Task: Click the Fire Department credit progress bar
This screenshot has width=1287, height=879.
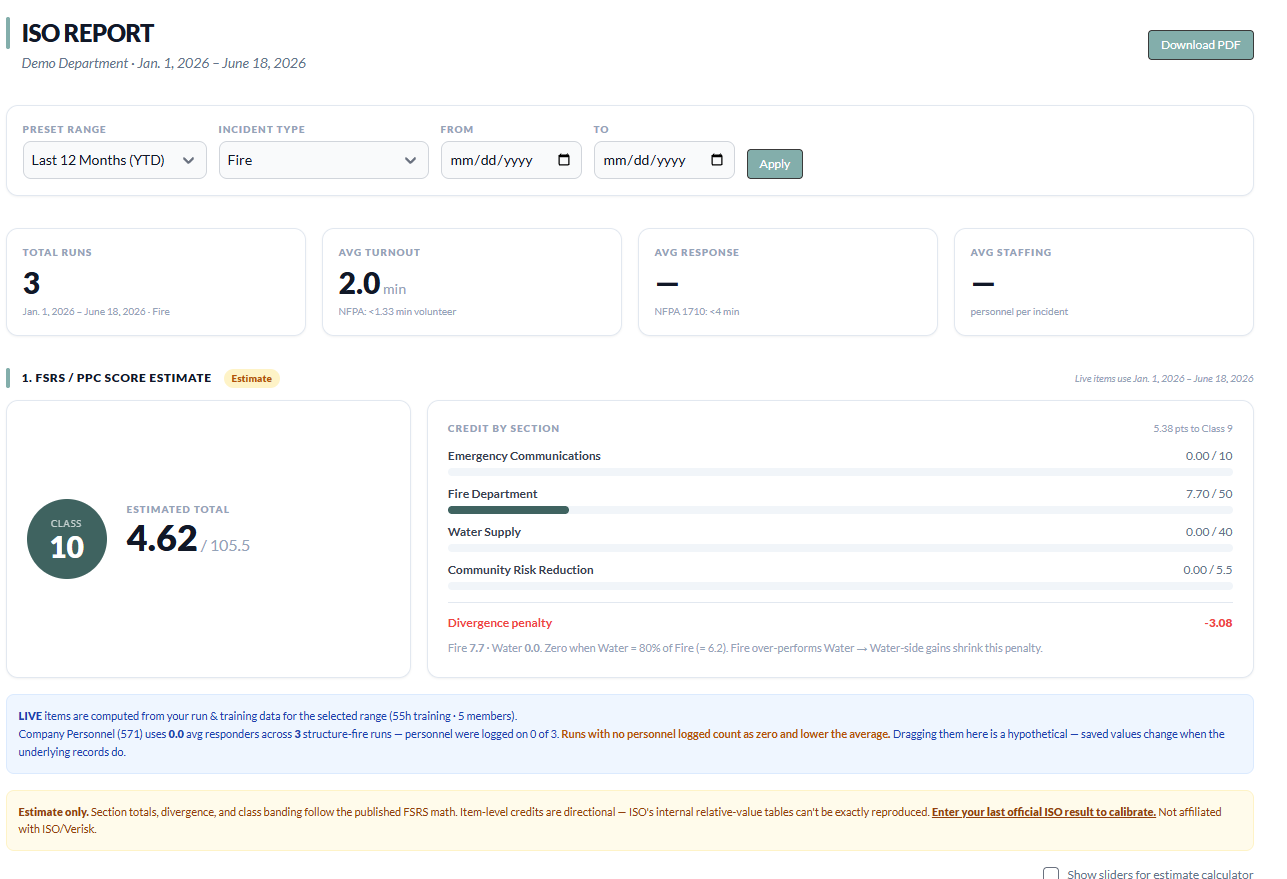Action: [840, 510]
